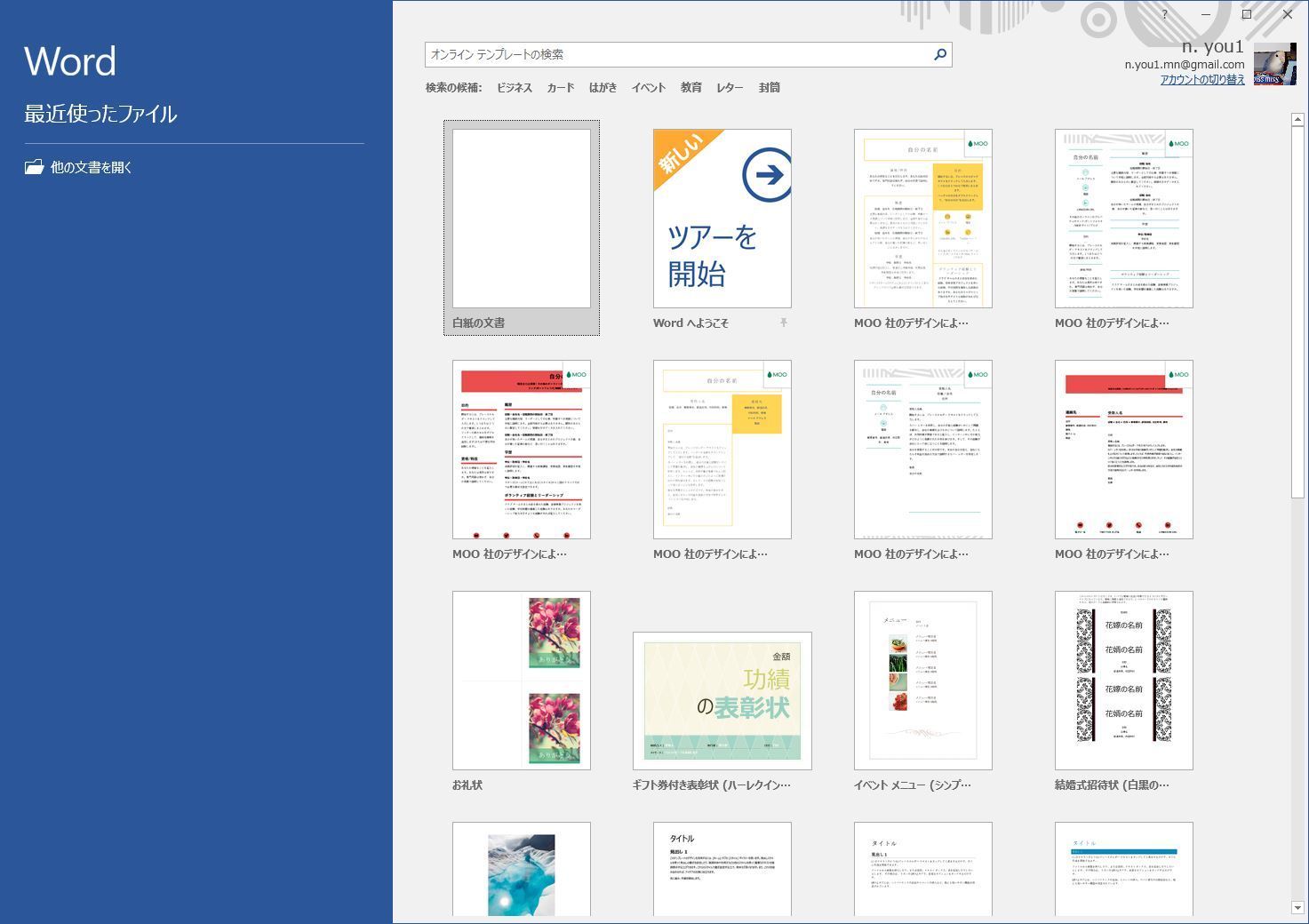1309x924 pixels.
Task: Select the イベント search suggestion
Action: (x=648, y=87)
